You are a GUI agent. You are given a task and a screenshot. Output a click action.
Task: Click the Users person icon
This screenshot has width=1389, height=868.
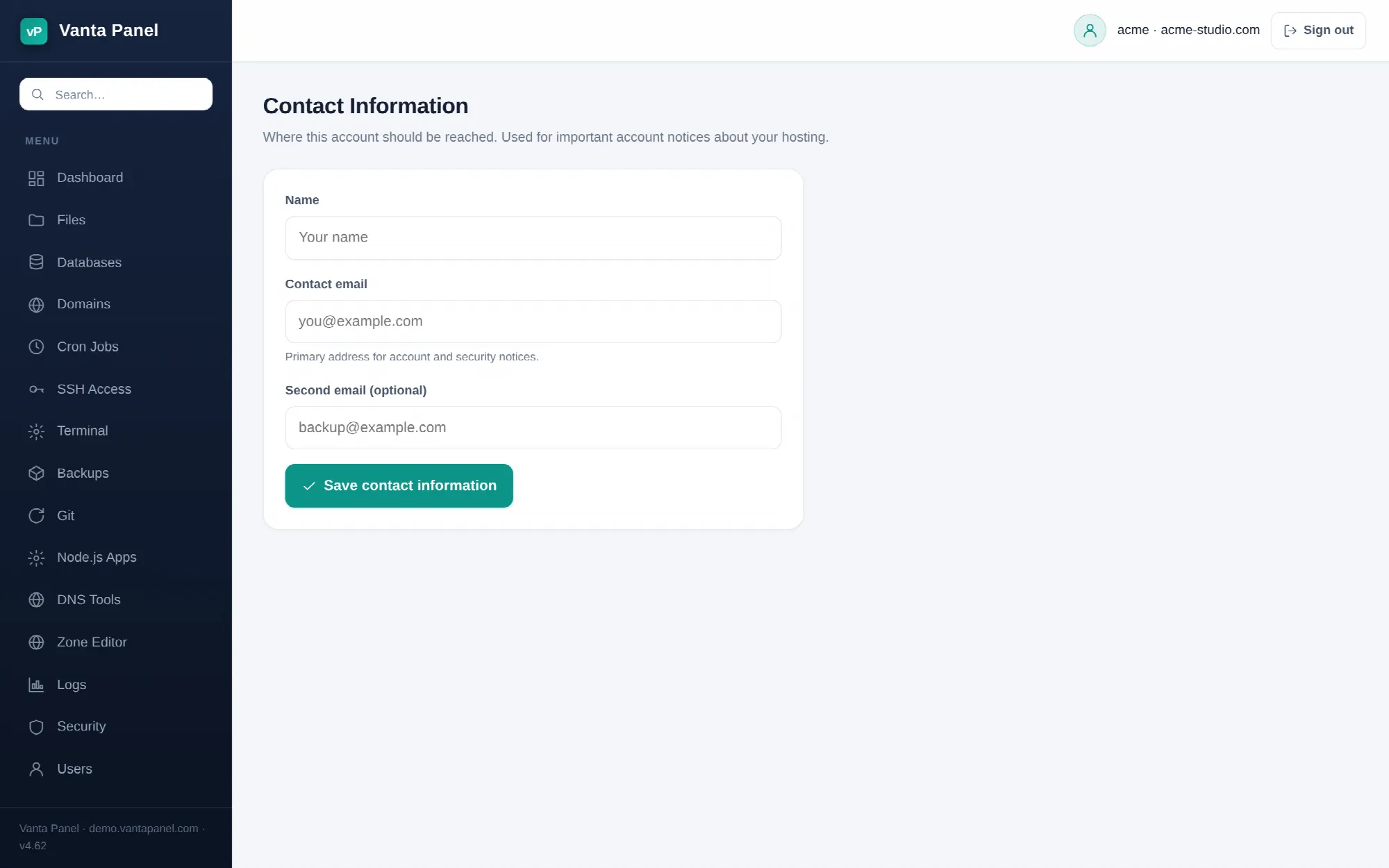click(x=36, y=769)
